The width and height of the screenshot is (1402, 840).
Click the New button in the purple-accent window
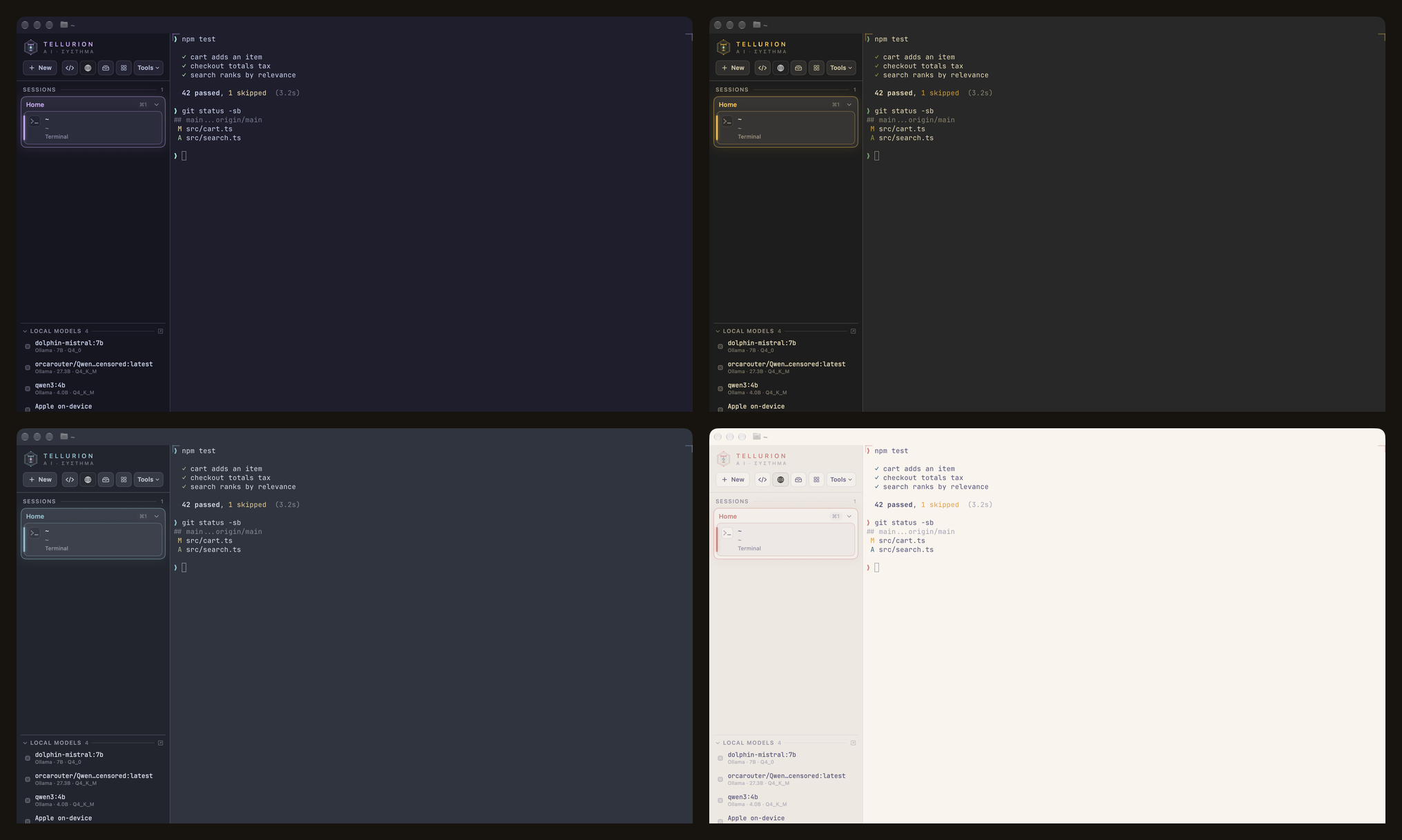(x=40, y=68)
